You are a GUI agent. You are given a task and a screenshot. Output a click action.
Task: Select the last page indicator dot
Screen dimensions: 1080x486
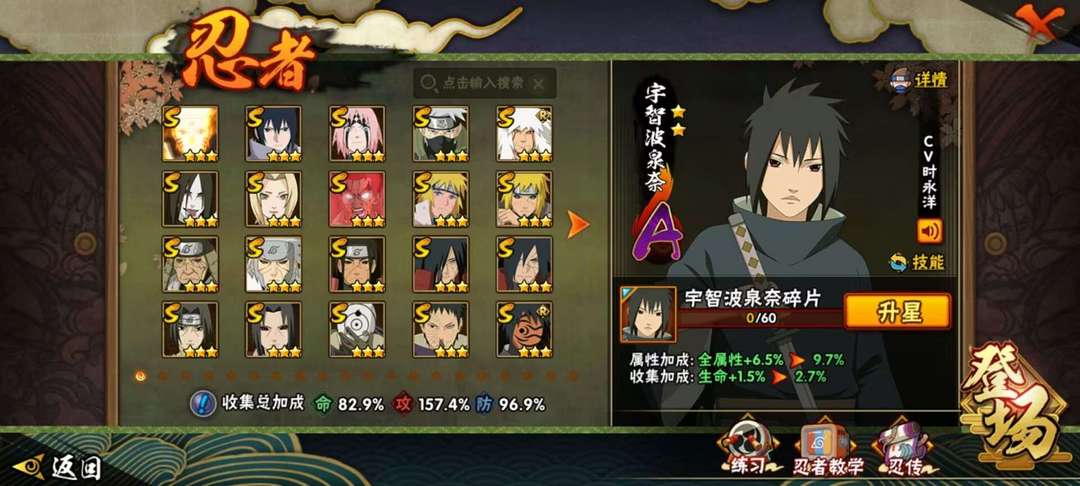[572, 376]
